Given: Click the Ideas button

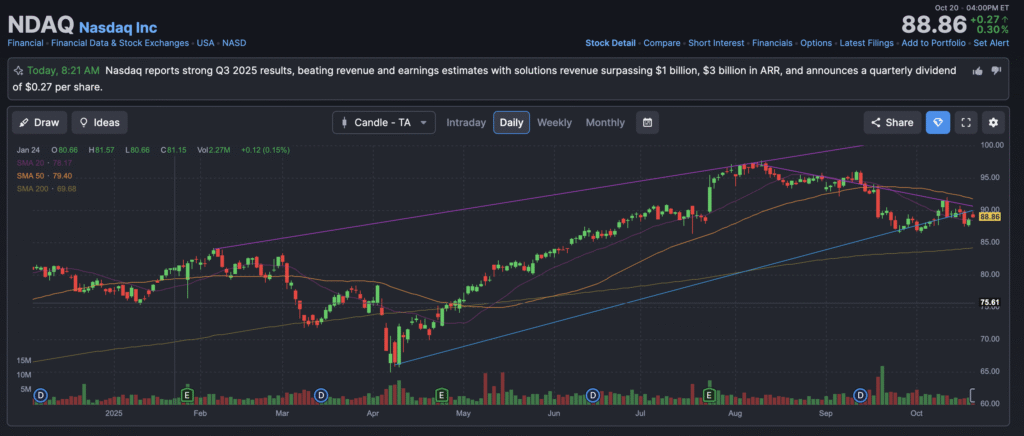Looking at the screenshot, I should point(99,123).
